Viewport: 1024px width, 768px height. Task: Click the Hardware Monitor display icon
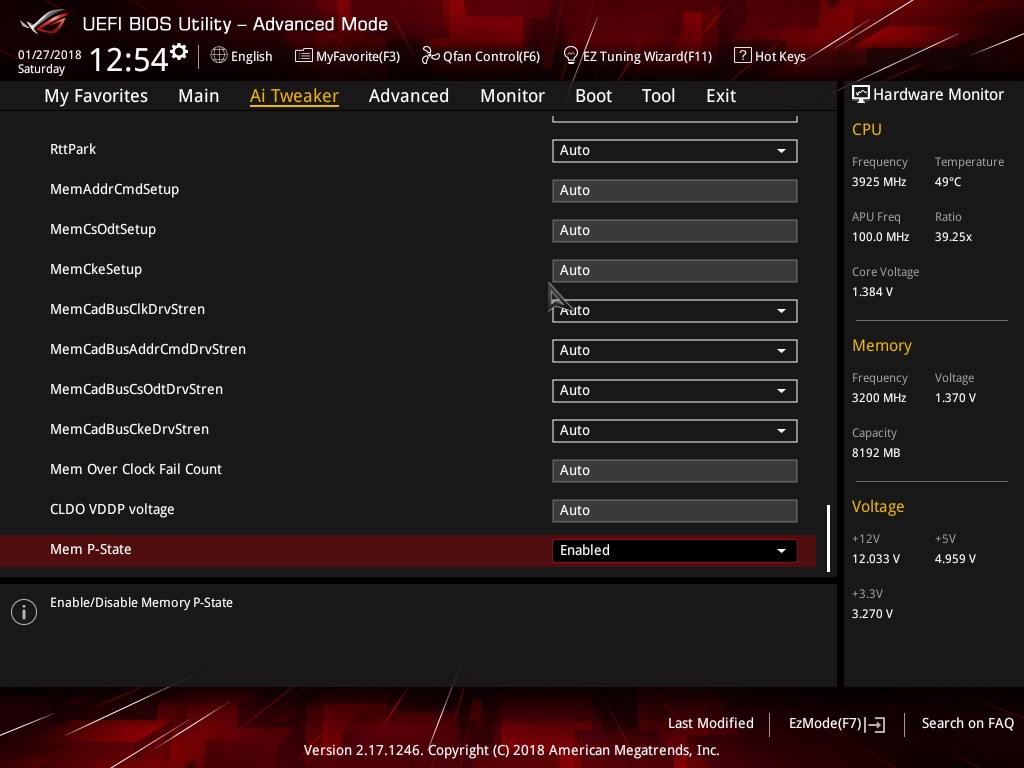pyautogui.click(x=861, y=95)
